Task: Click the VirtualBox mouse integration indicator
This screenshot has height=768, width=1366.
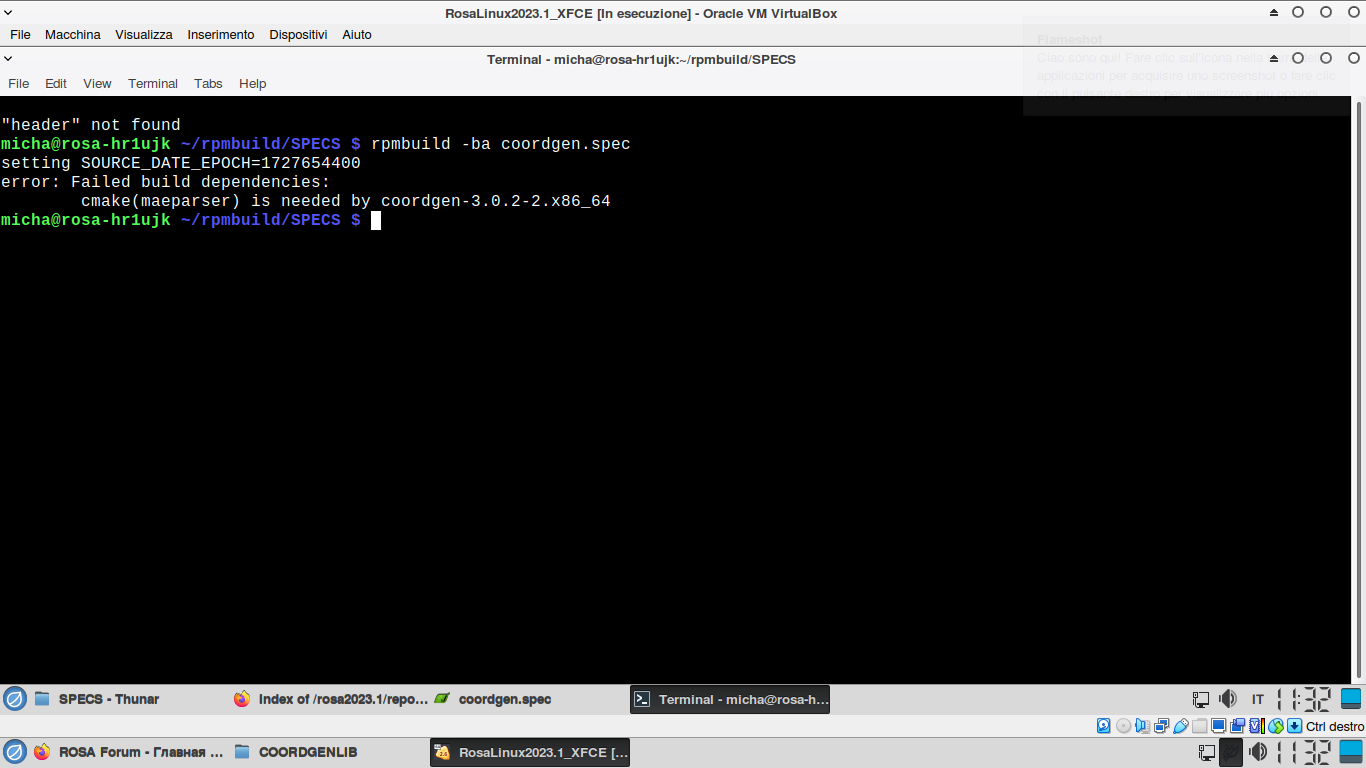Action: click(x=1275, y=726)
